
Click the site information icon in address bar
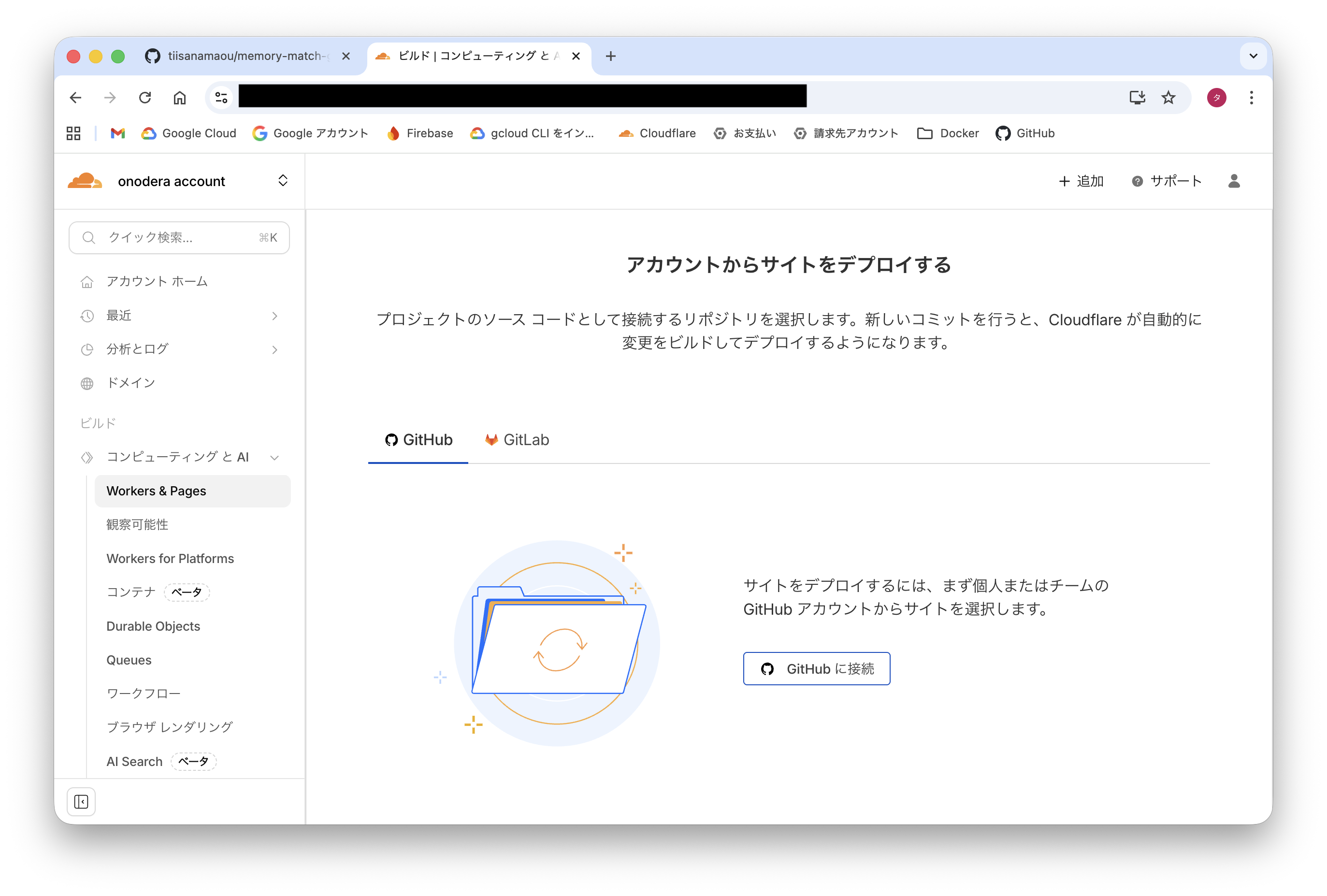click(221, 98)
